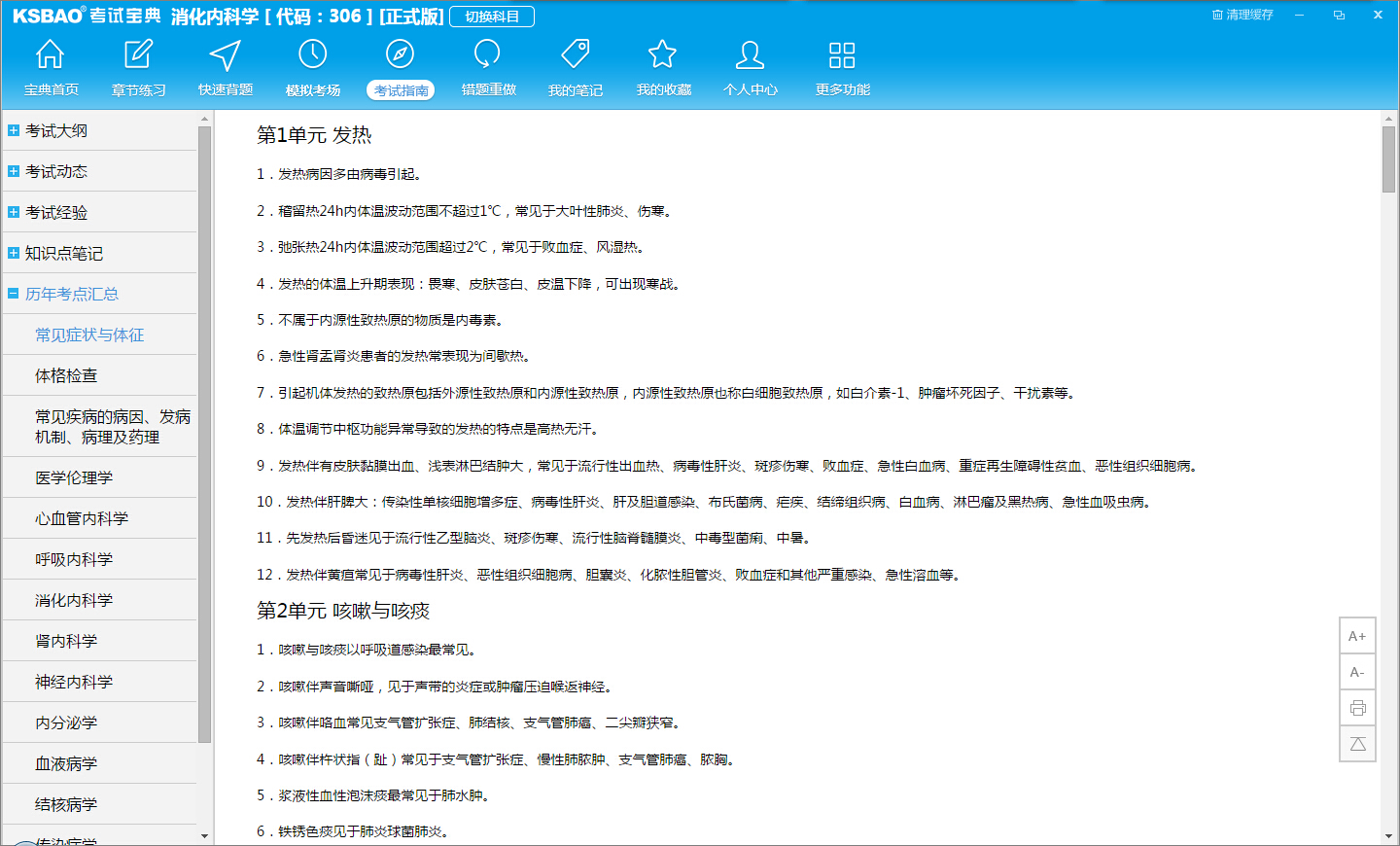Collapse the 历年考点汇总 tree node
Image resolution: width=1400 pixels, height=846 pixels.
[x=14, y=294]
